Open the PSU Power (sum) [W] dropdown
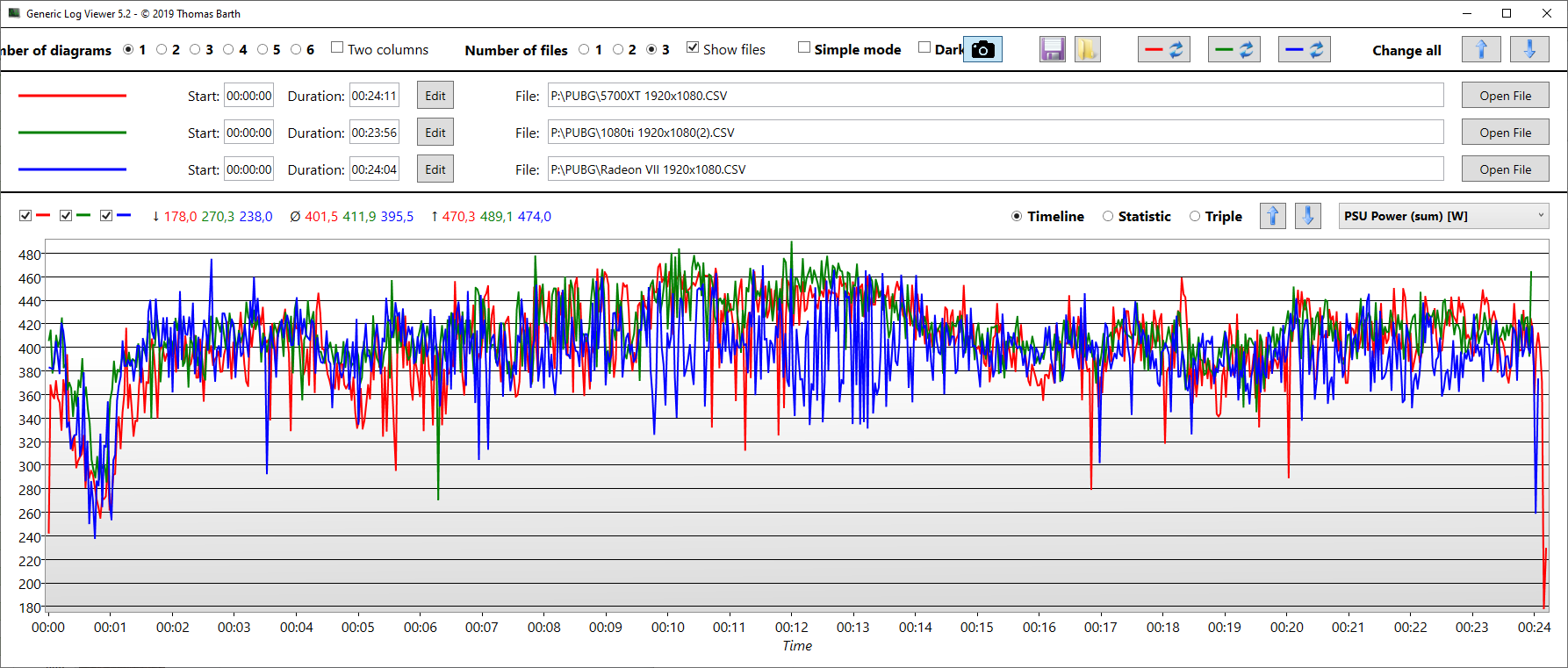The image size is (1568, 668). (1443, 216)
